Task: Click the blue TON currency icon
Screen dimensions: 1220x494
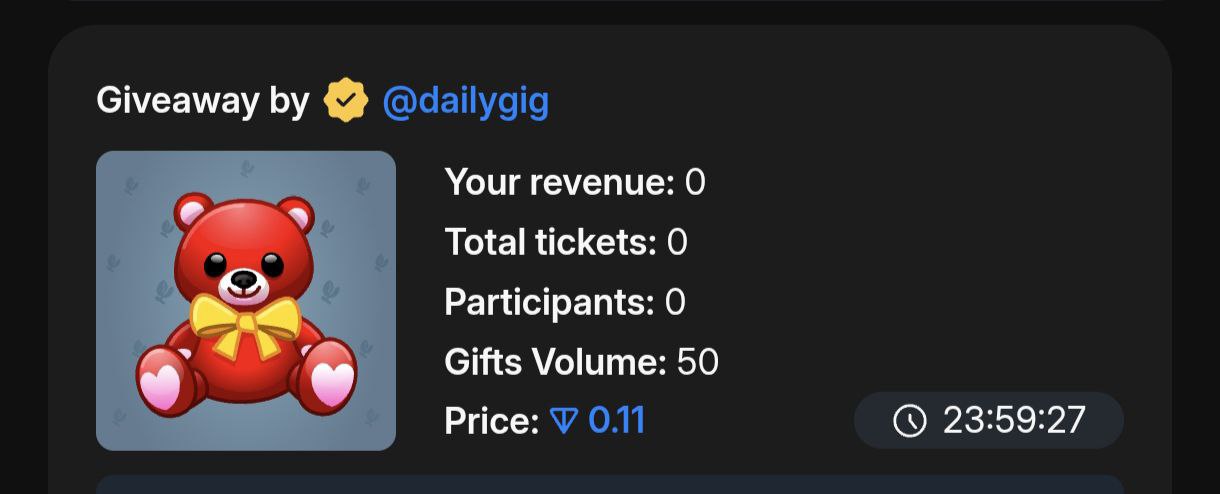Action: click(x=564, y=421)
